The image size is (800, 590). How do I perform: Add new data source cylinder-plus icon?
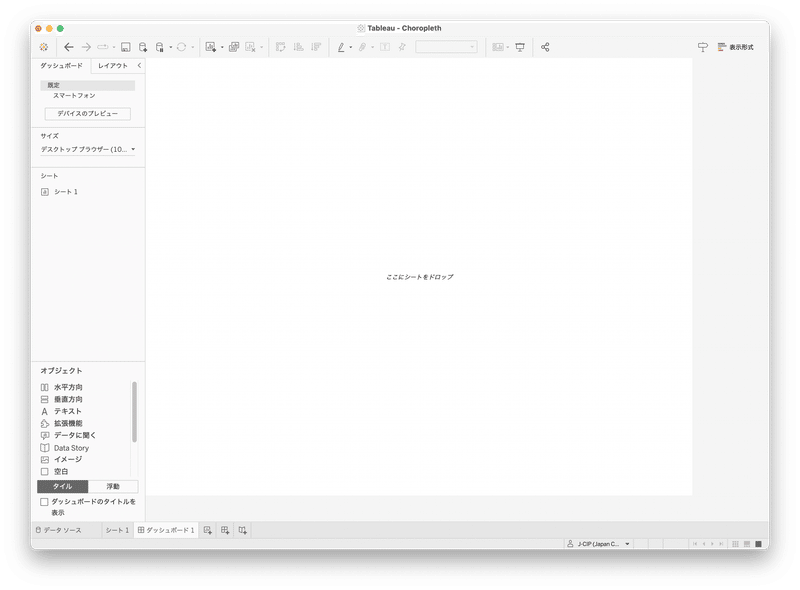pos(143,47)
